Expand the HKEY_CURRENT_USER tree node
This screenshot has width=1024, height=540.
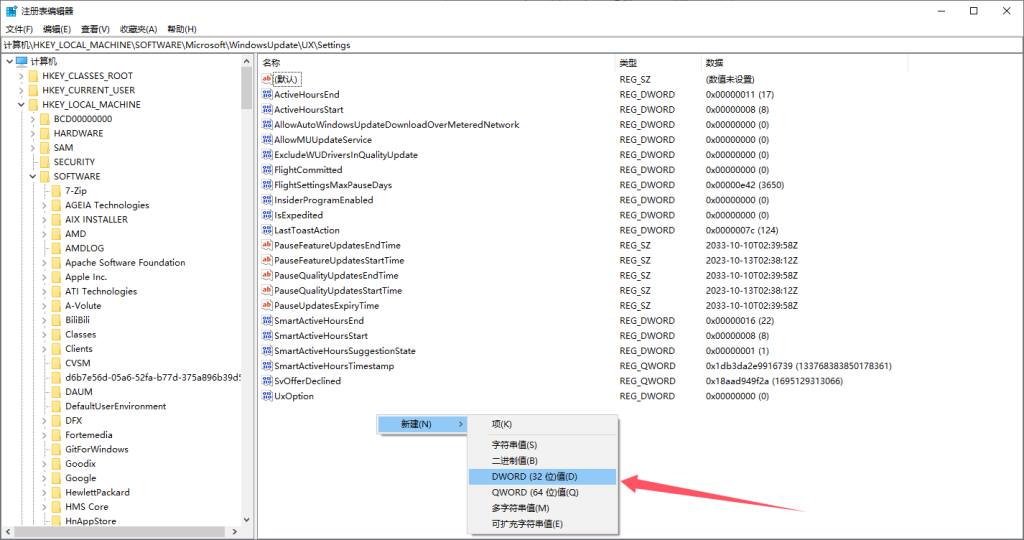21,90
